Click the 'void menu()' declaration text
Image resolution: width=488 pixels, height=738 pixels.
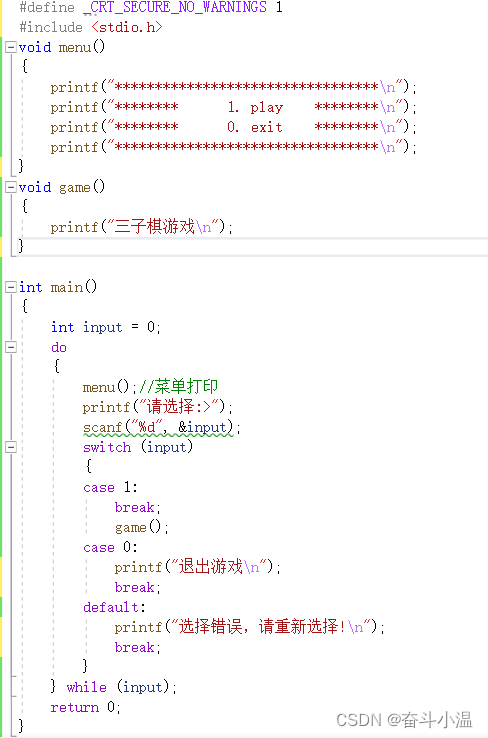click(x=62, y=47)
